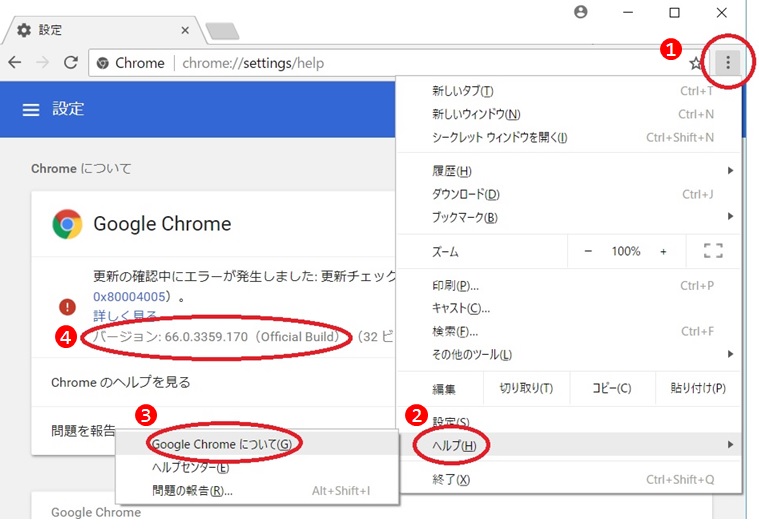Viewport: 759px width, 531px height.
Task: Click the bookmark star icon
Action: click(x=696, y=63)
